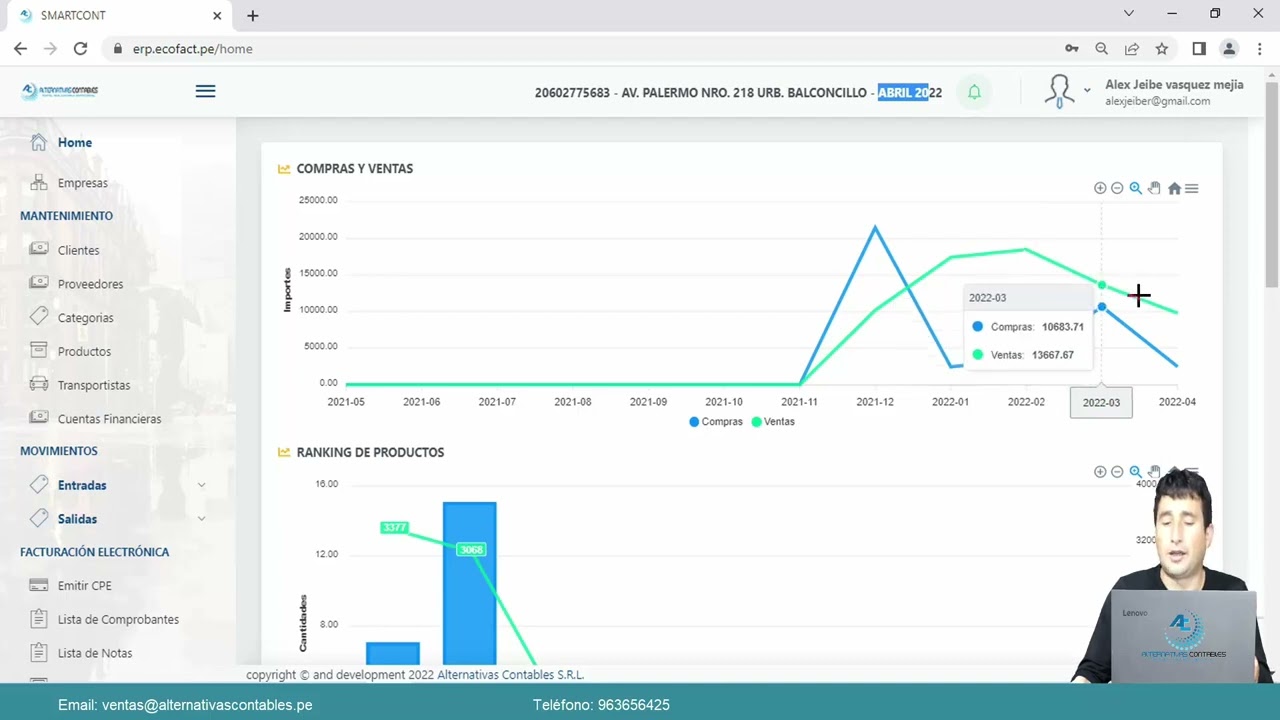Open a new browser tab
The height and width of the screenshot is (720, 1280).
pyautogui.click(x=252, y=15)
